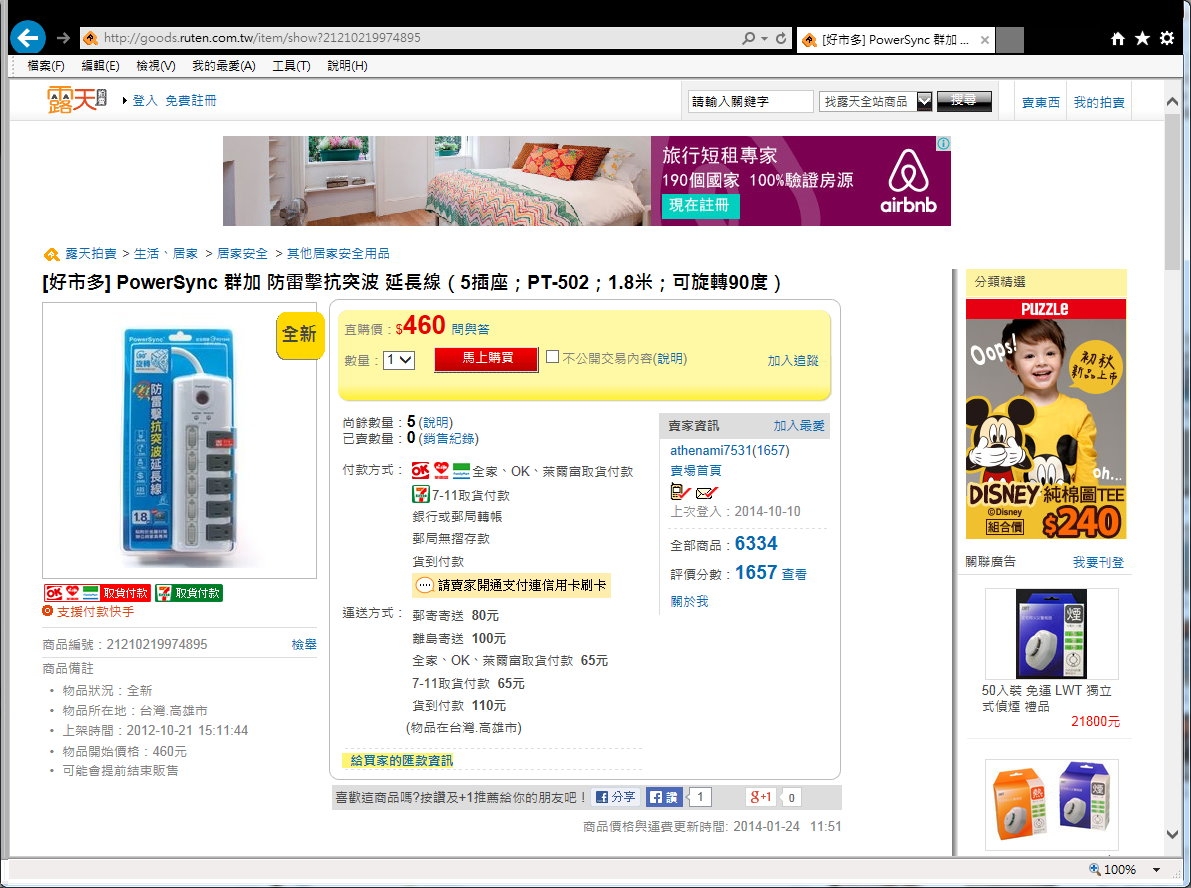Click the 馬上購買 buy now button
Image resolution: width=1191 pixels, height=888 pixels.
(x=486, y=359)
